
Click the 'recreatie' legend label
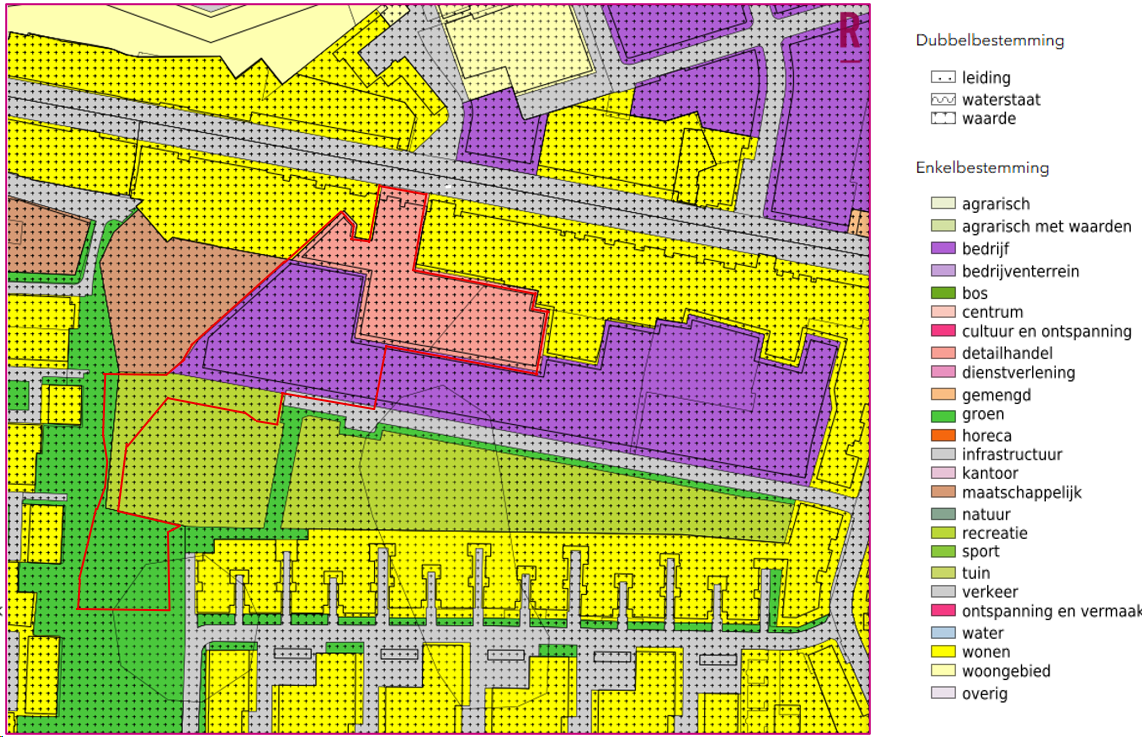click(x=995, y=533)
